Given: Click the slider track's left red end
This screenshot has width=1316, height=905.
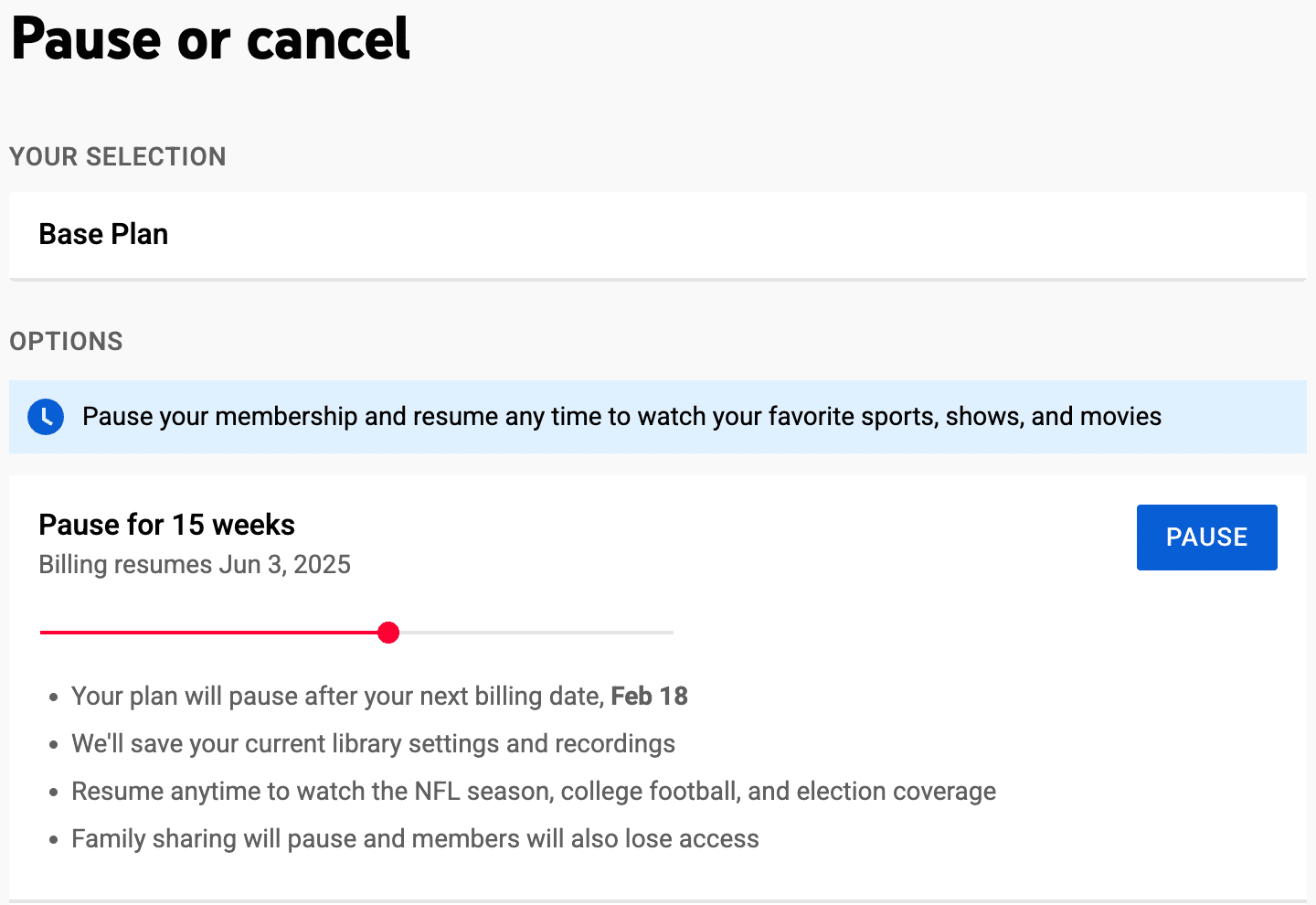Looking at the screenshot, I should [44, 632].
